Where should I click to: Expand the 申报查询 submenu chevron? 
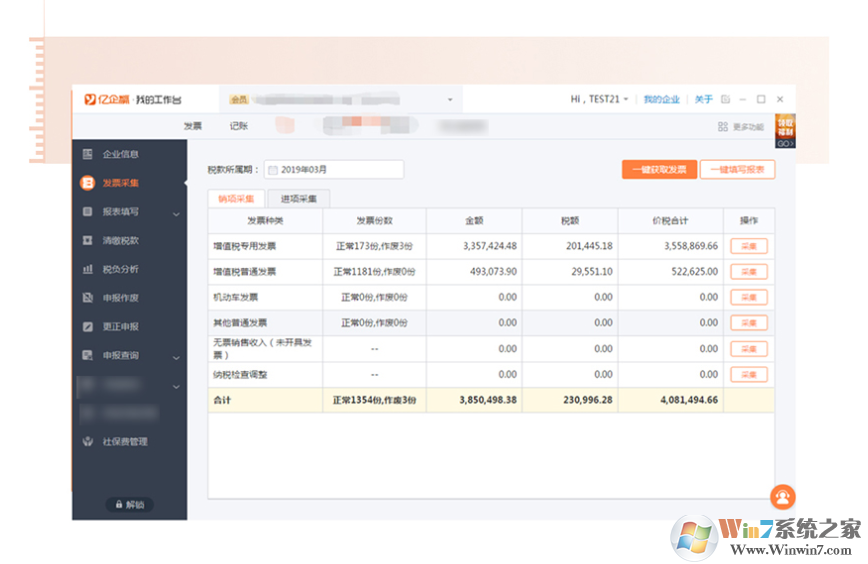click(176, 358)
